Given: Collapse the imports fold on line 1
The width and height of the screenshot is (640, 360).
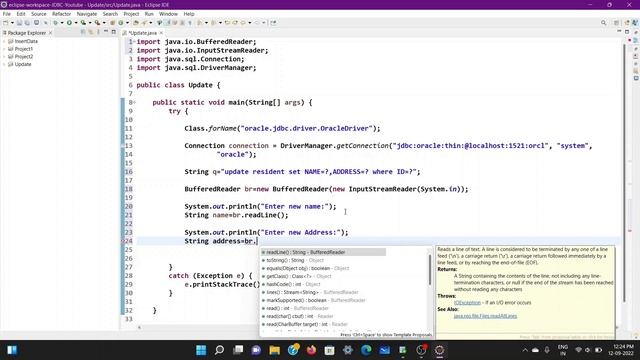Looking at the screenshot, I should click(x=134, y=42).
